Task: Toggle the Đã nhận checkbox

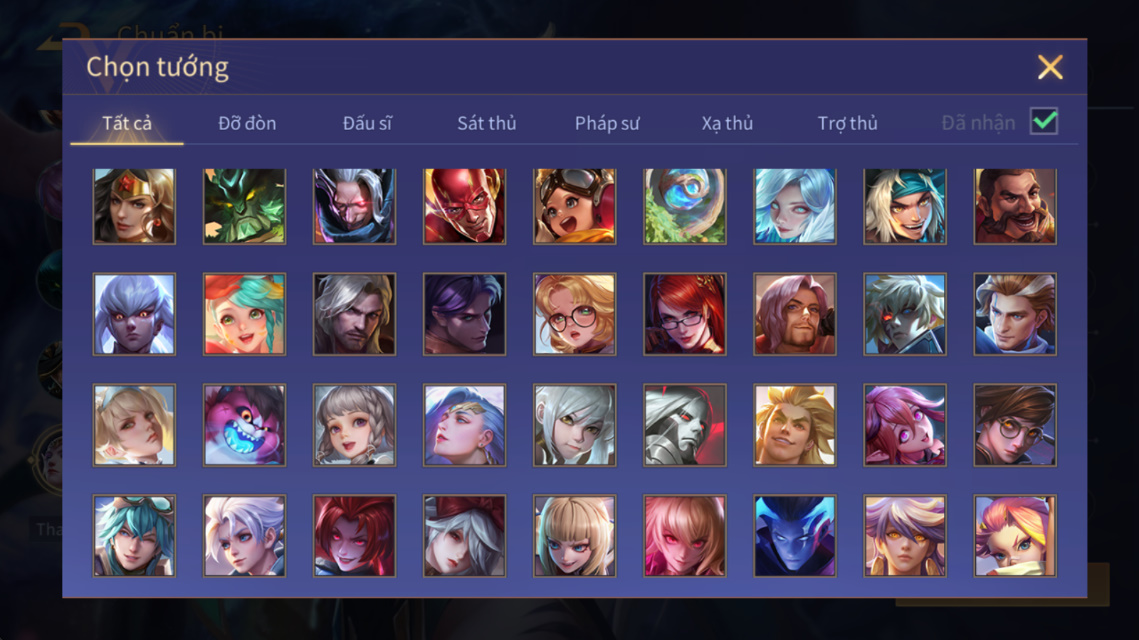Action: pyautogui.click(x=1044, y=121)
